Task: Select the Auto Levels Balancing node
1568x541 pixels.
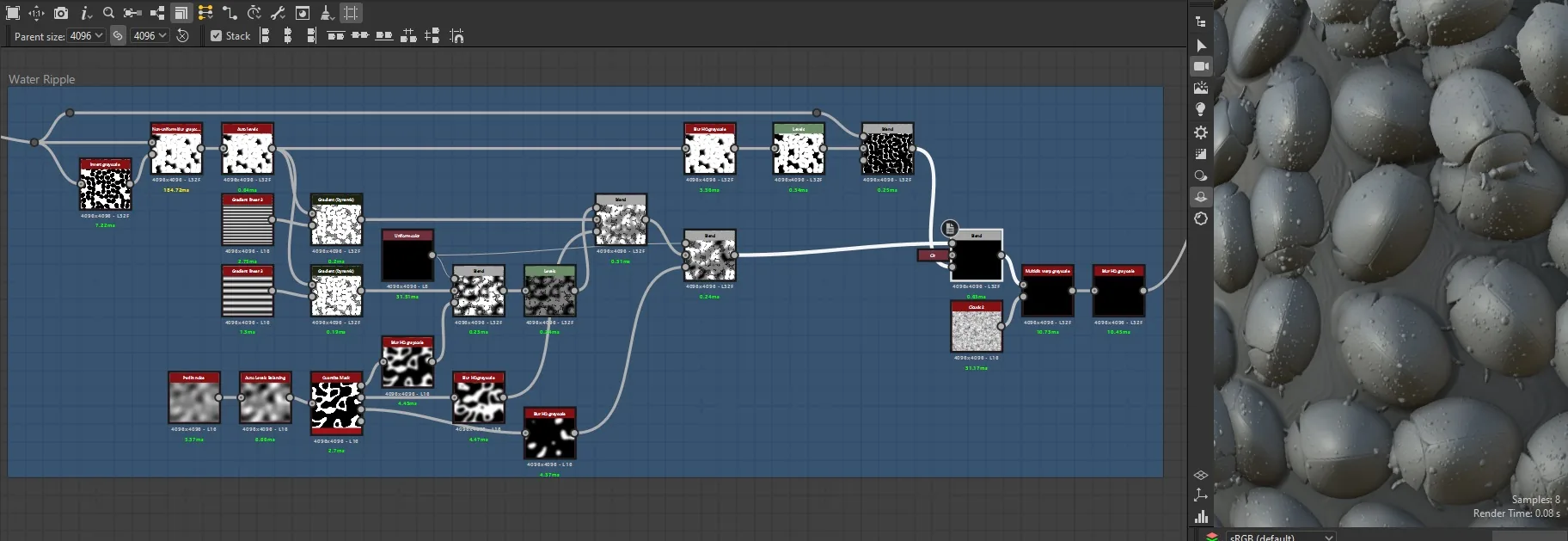Action: [266, 397]
